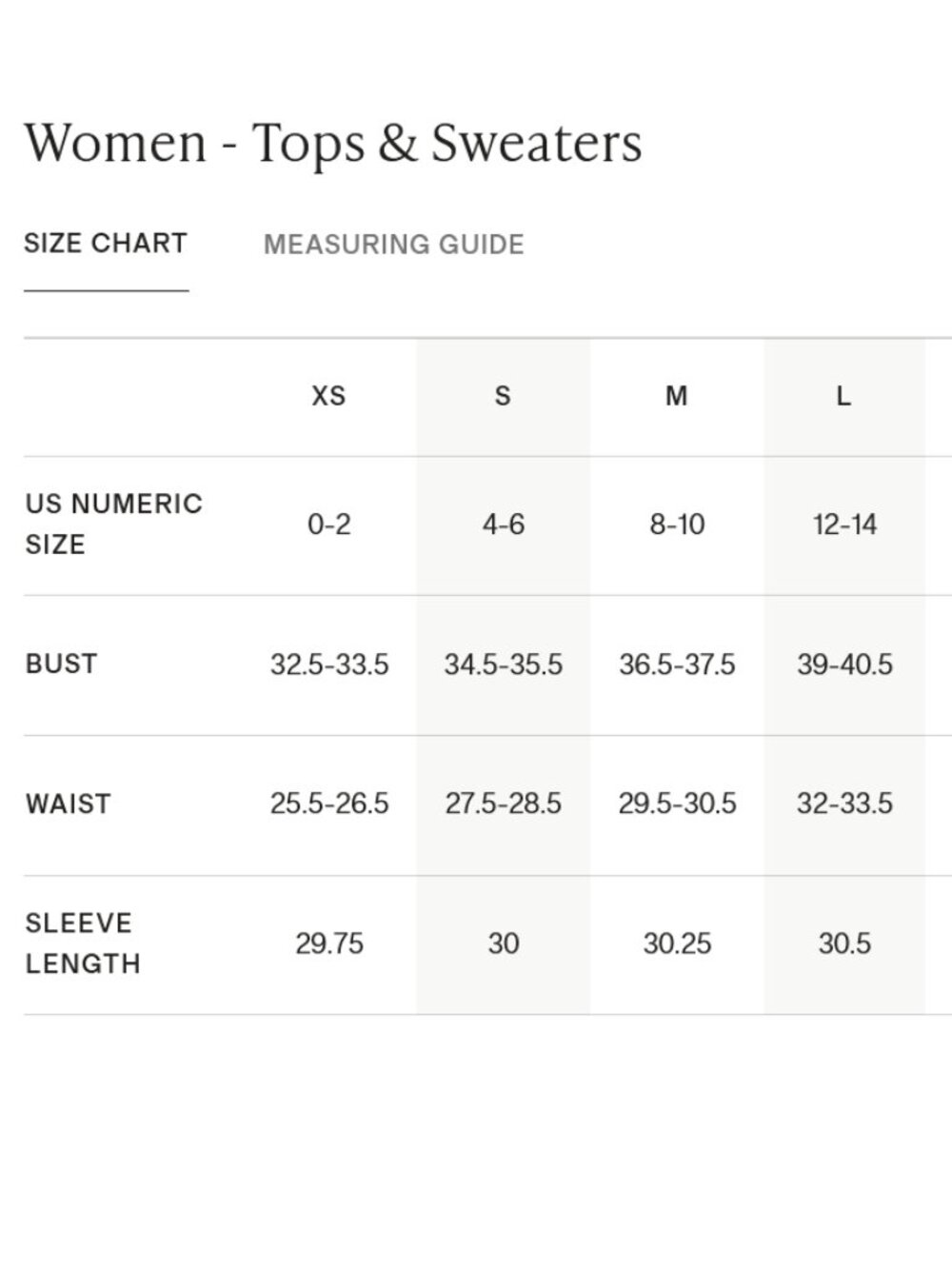Click the 29.5-30.5 waist cell

[x=677, y=803]
